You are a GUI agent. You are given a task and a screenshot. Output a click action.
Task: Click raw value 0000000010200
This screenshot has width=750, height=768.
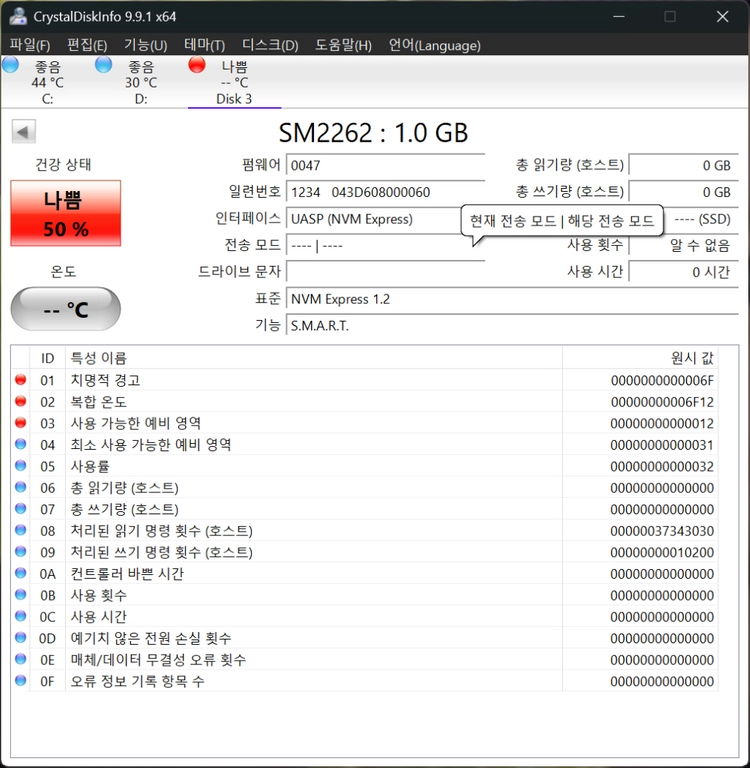(x=662, y=552)
